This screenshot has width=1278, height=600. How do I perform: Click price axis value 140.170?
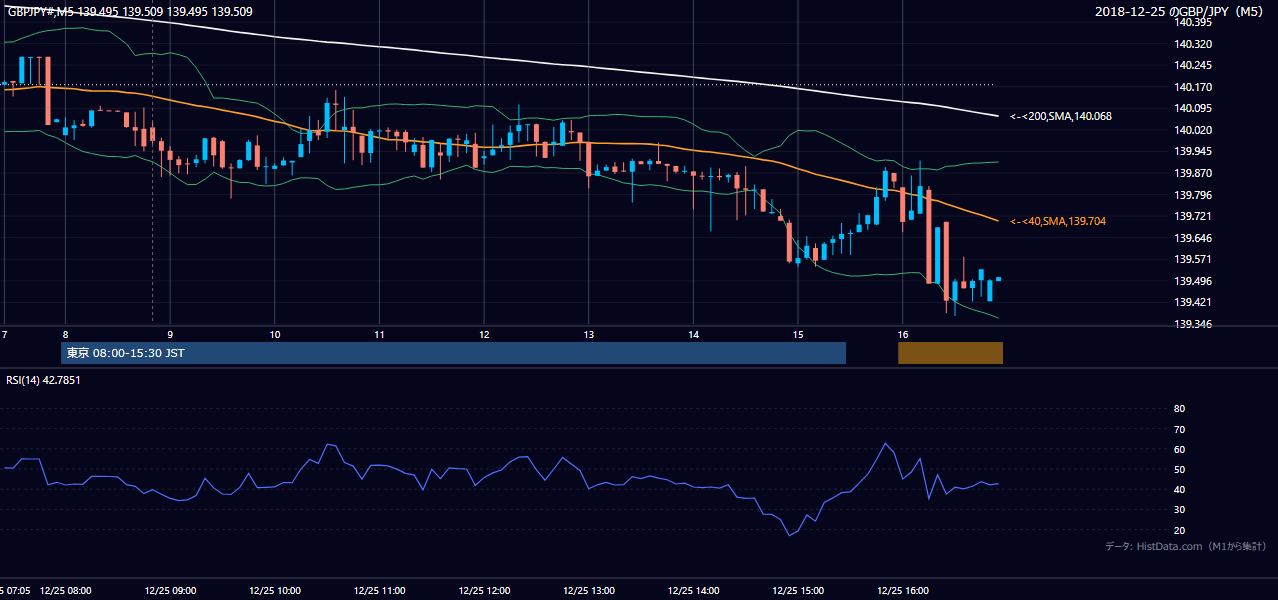(1193, 87)
